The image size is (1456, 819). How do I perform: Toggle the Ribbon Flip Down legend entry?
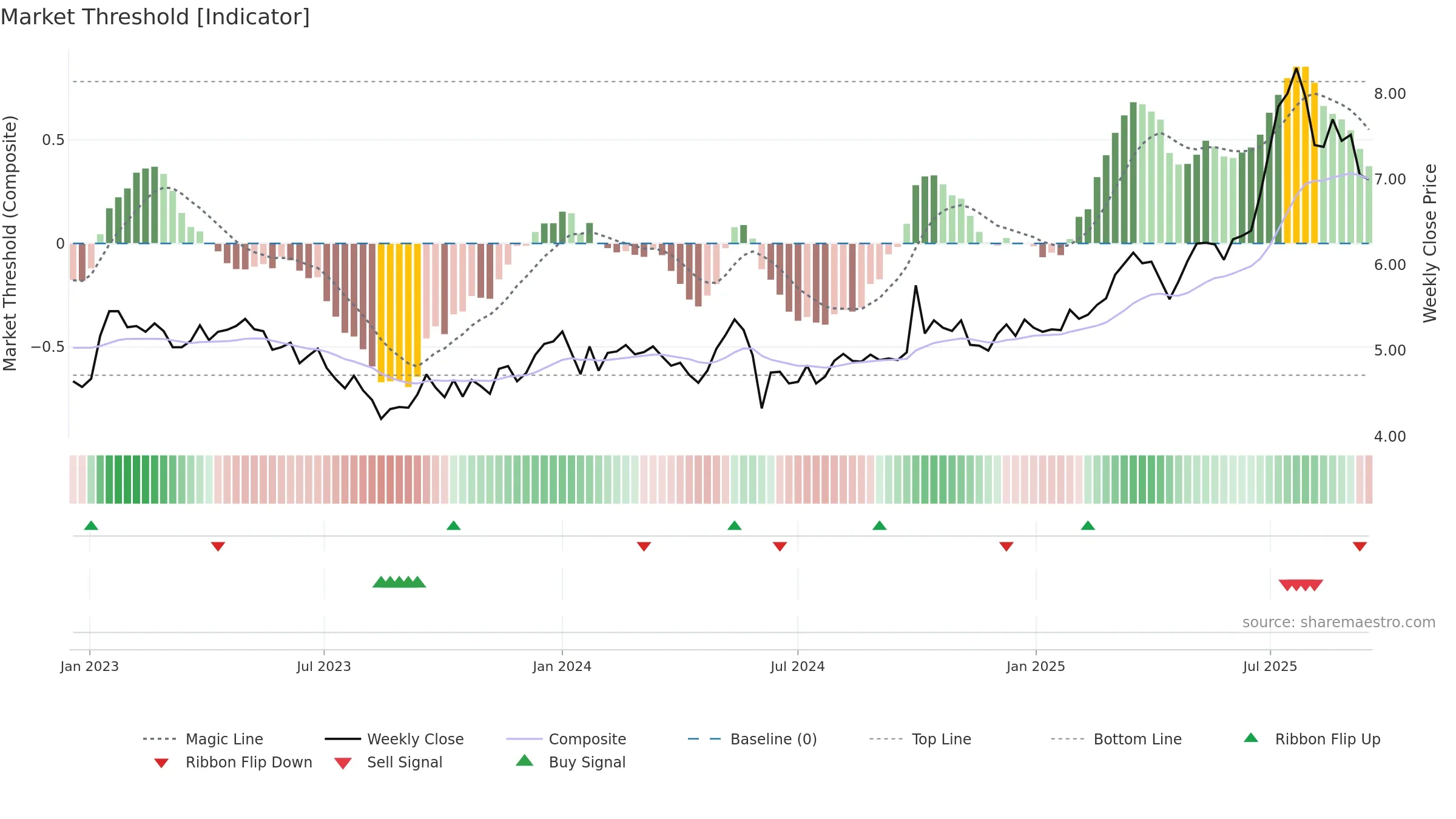(x=233, y=762)
